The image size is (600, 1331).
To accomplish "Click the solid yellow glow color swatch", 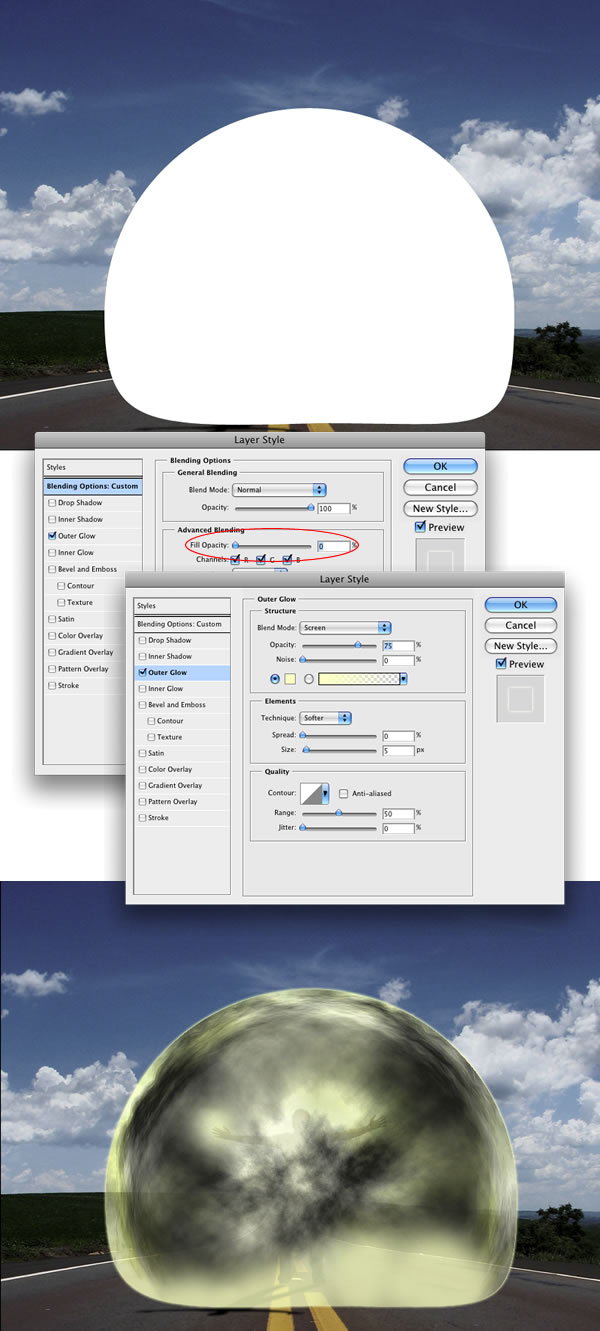I will pyautogui.click(x=290, y=679).
